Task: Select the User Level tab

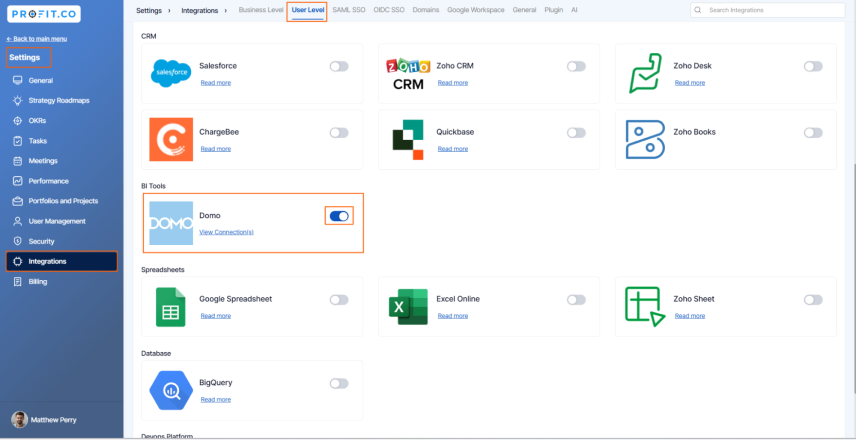Action: (x=307, y=10)
